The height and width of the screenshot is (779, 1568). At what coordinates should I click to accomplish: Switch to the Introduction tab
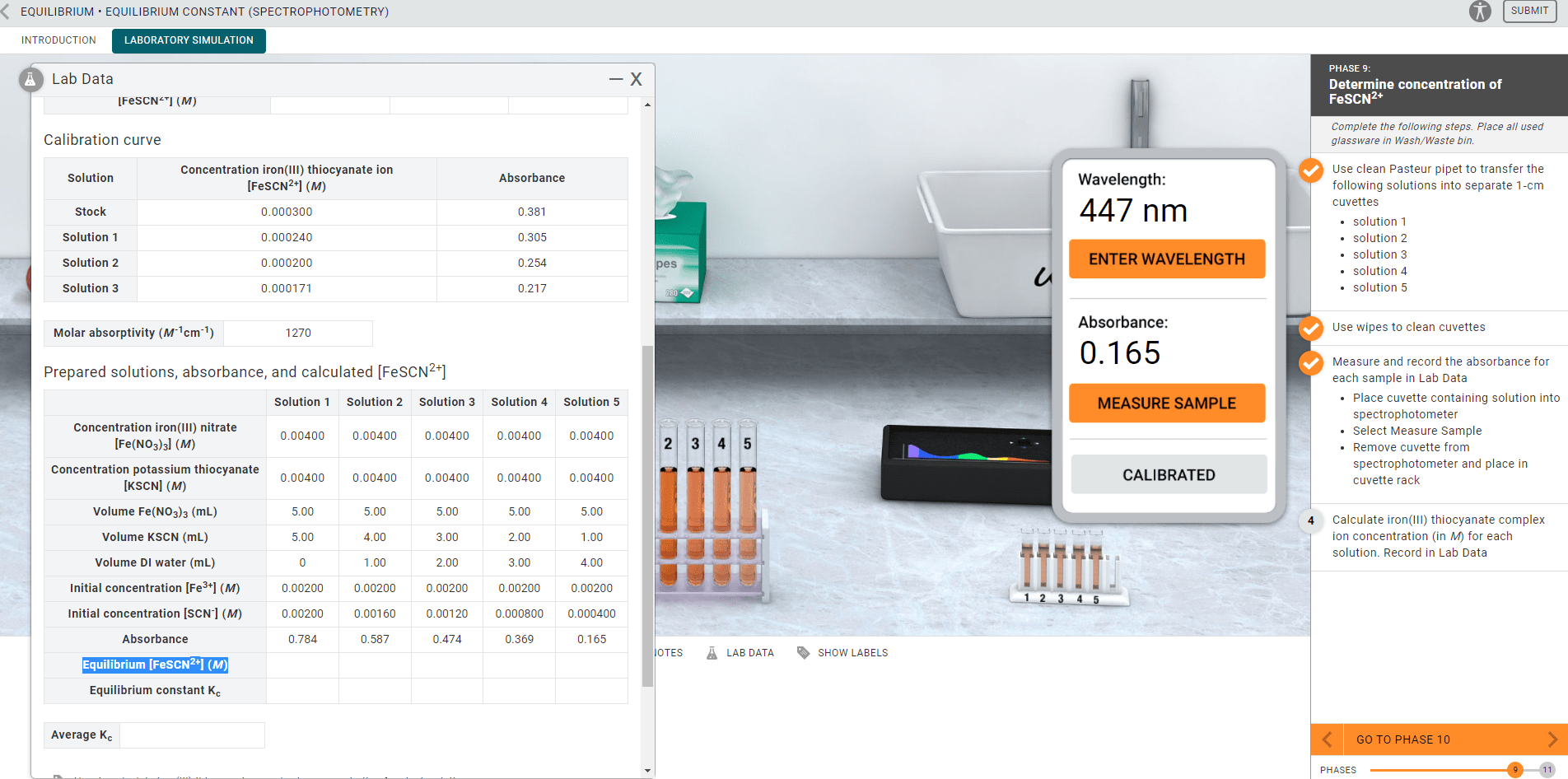tap(58, 40)
